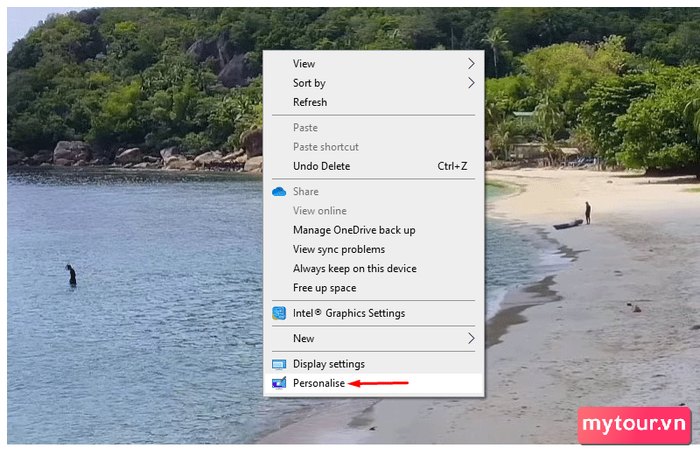Open Manage OneDrive back up

(x=354, y=230)
